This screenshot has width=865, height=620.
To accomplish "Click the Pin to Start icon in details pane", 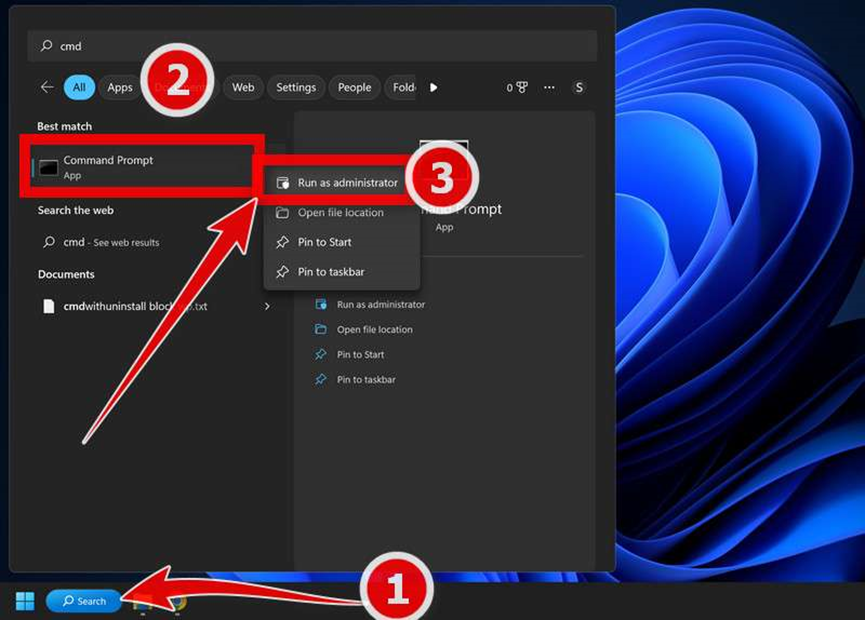I will pyautogui.click(x=321, y=354).
